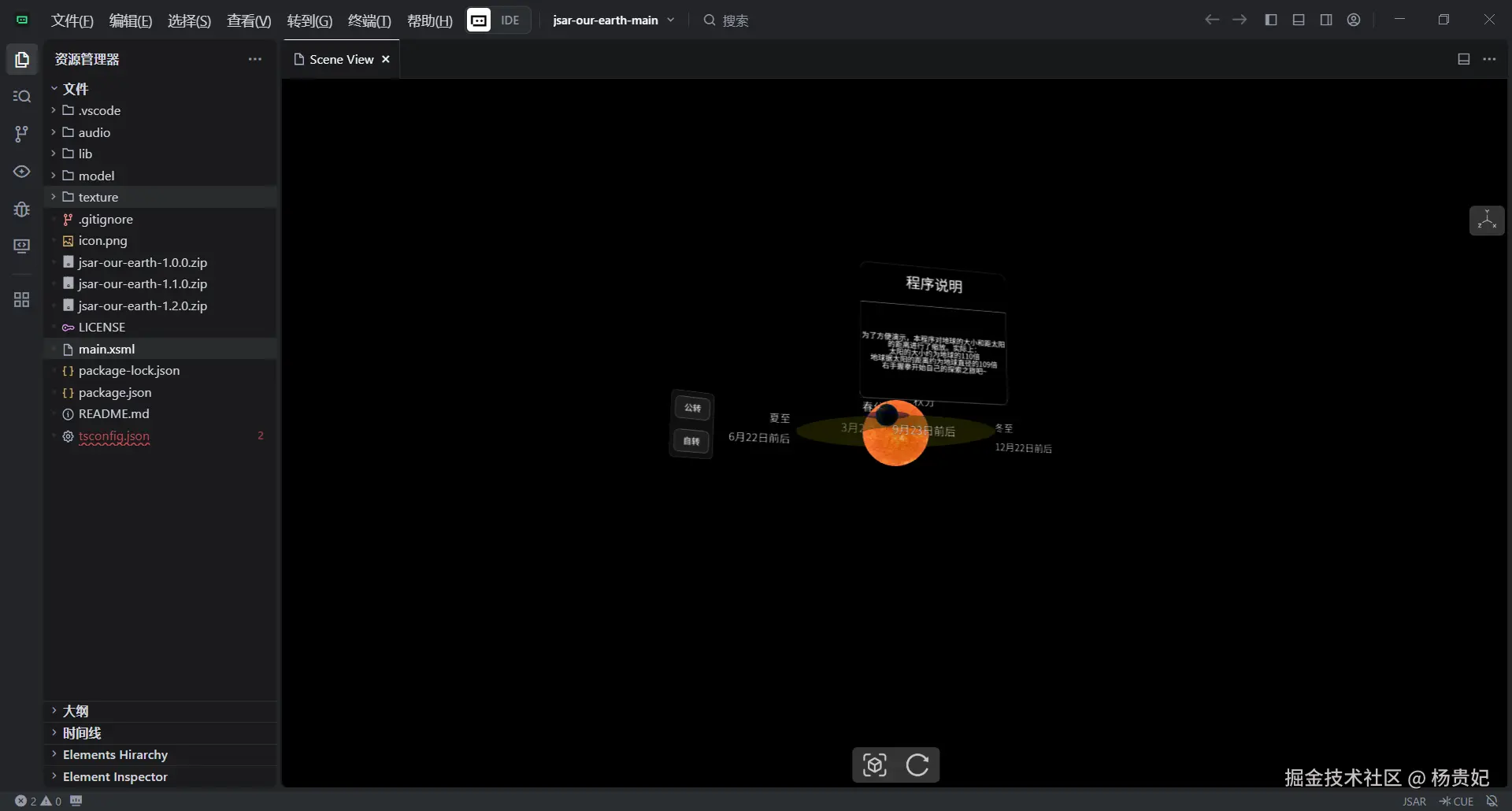Open the 文件(F) menu
Image resolution: width=1512 pixels, height=811 pixels.
click(x=72, y=20)
